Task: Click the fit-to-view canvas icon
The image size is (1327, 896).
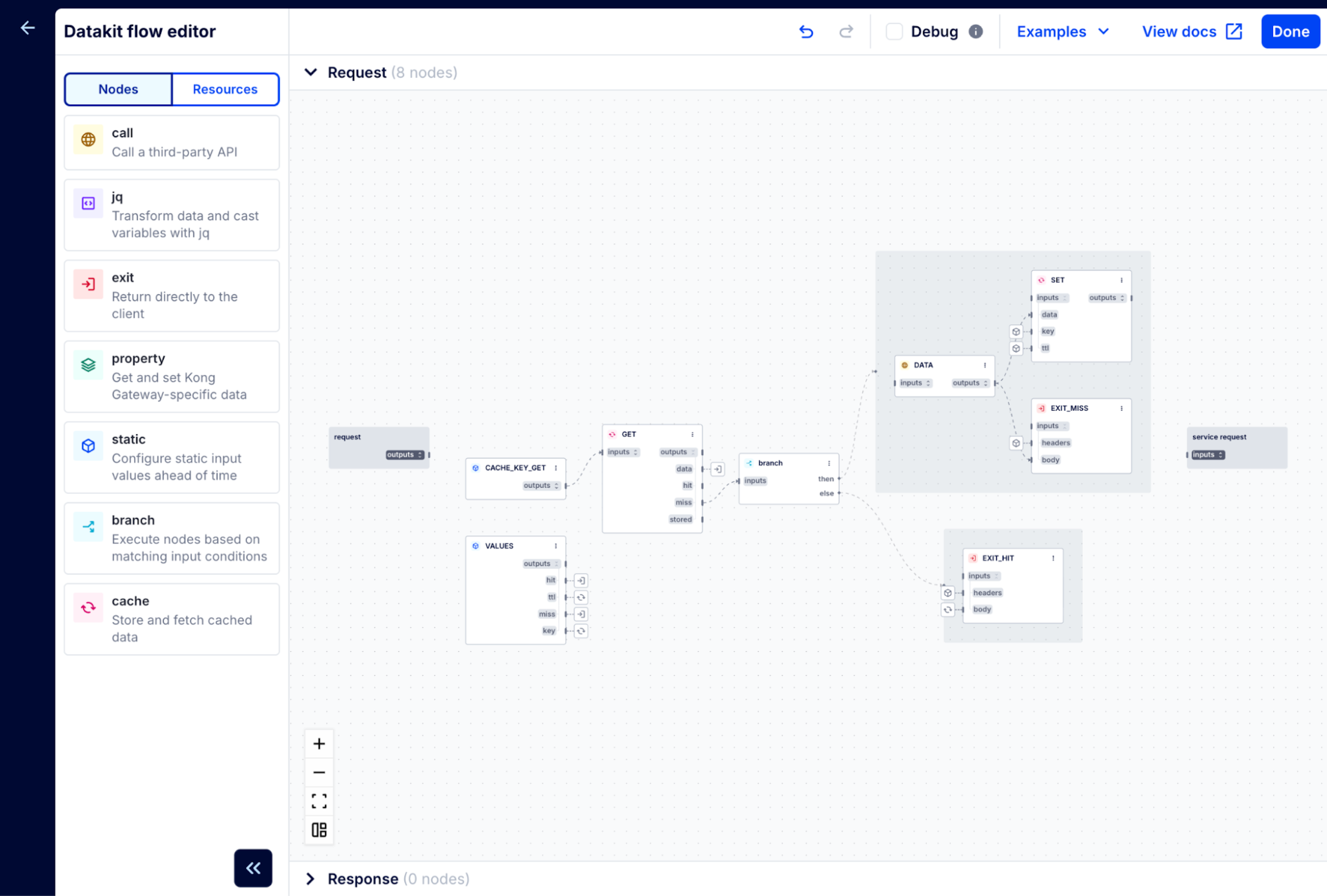Action: coord(319,801)
